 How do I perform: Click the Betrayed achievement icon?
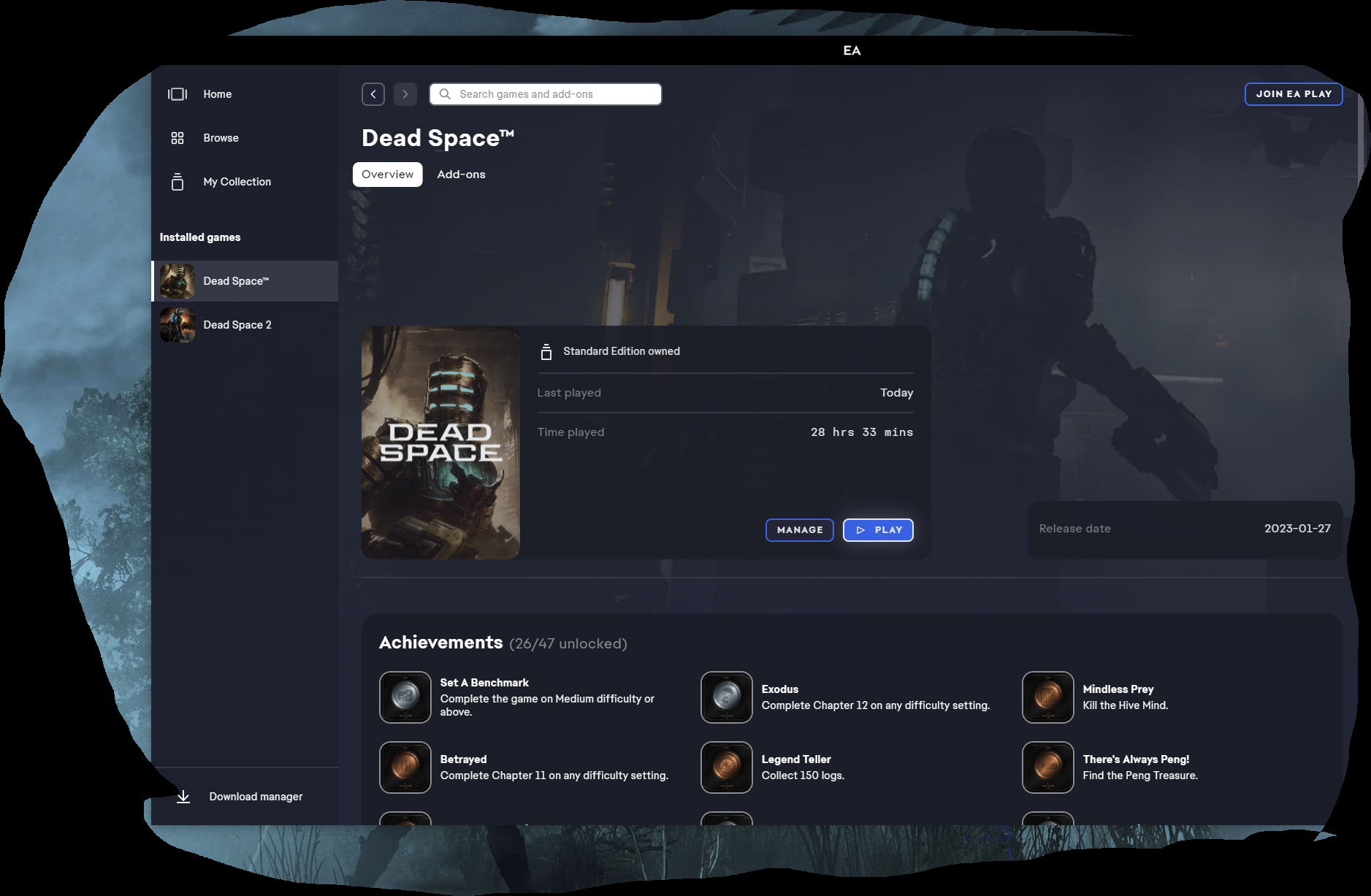[405, 767]
